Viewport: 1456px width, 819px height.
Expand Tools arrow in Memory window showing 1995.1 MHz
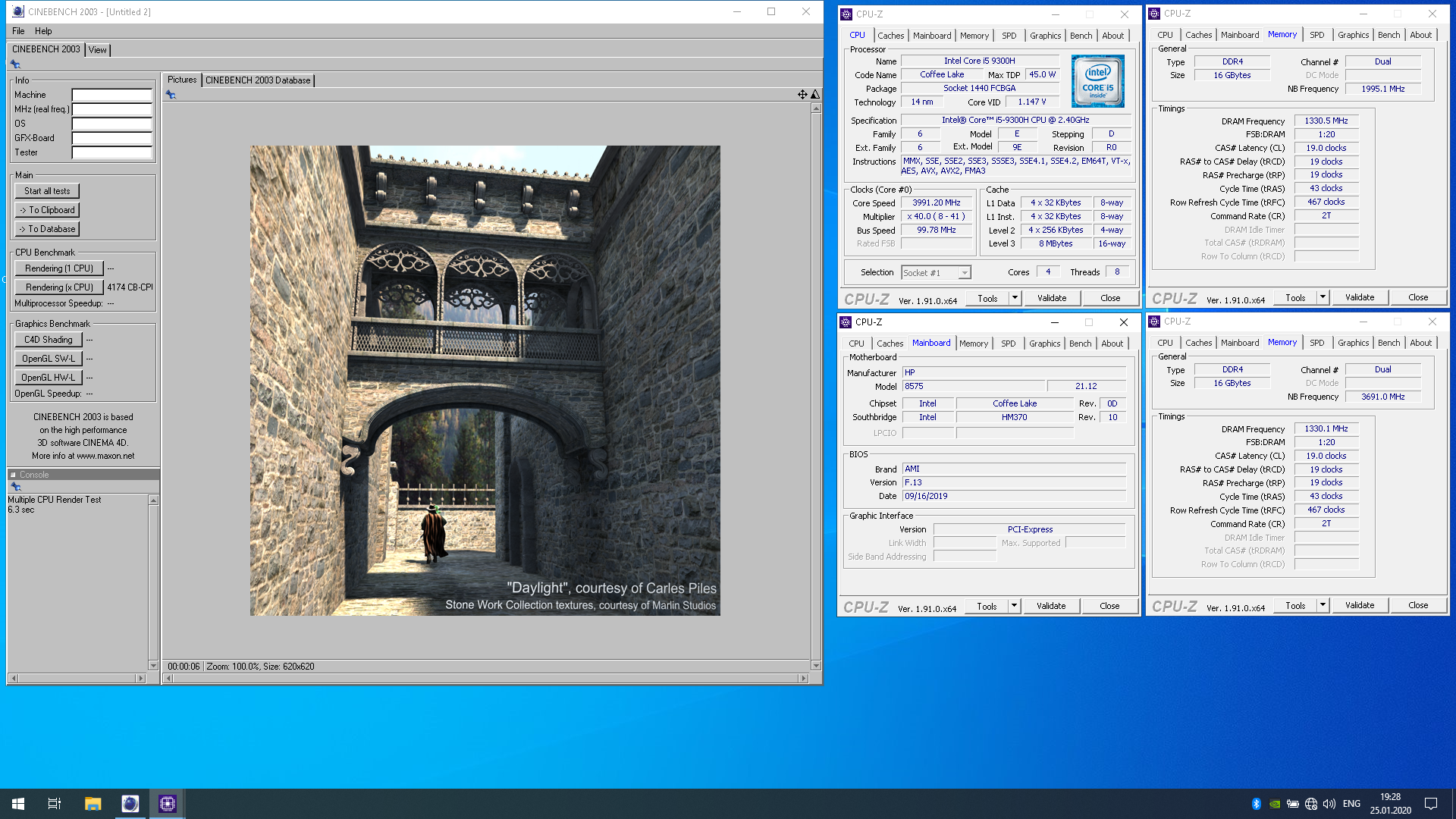[x=1323, y=297]
